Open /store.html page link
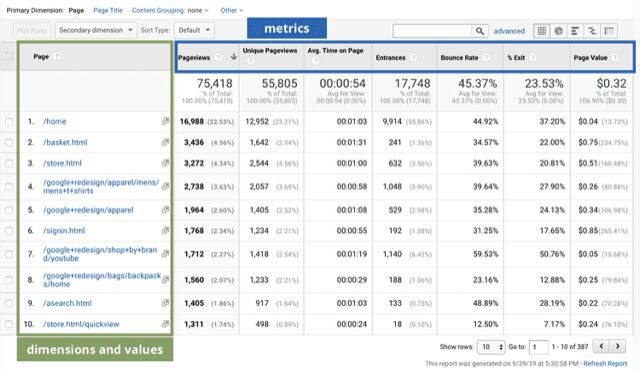640x370 pixels. tap(62, 163)
